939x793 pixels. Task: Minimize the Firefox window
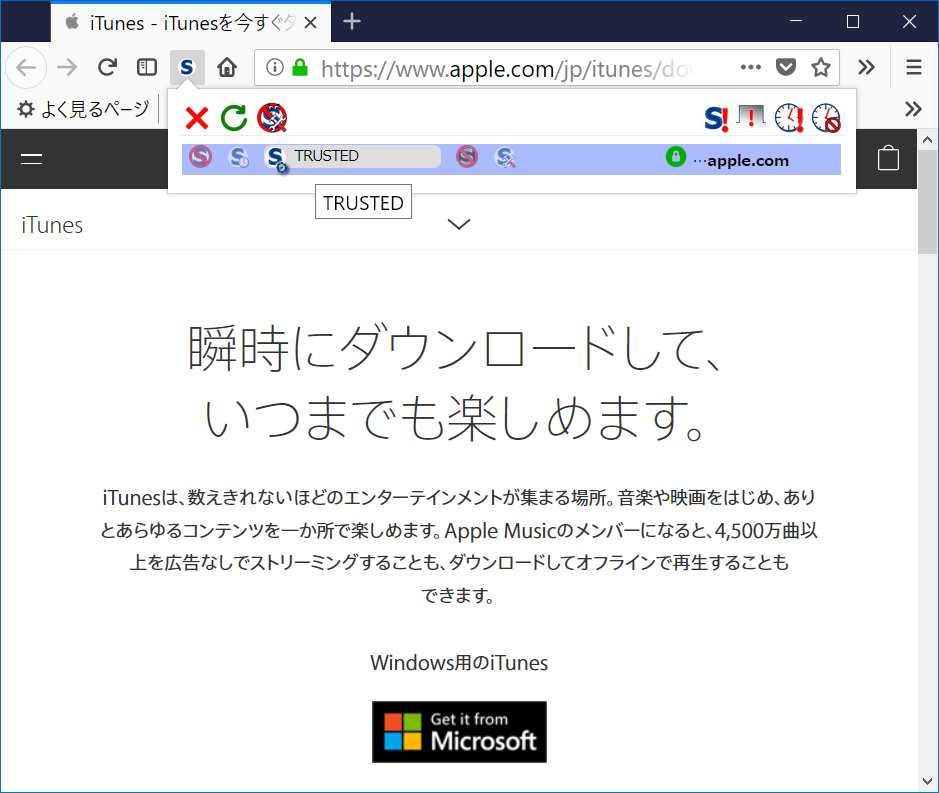[x=796, y=22]
